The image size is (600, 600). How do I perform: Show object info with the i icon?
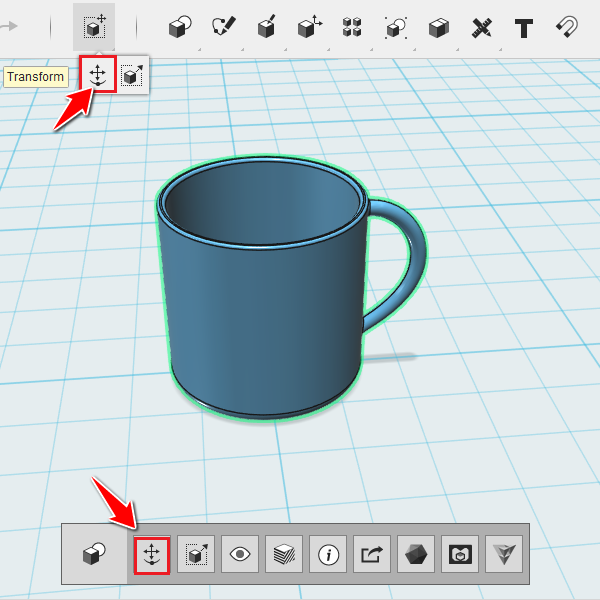coord(328,554)
